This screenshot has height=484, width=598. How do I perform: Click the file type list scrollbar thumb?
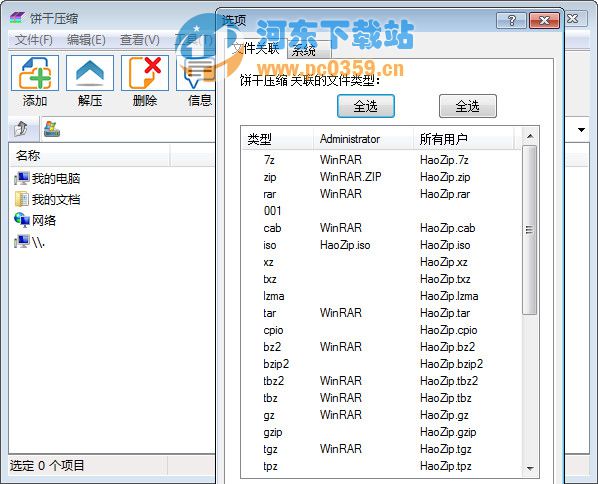point(529,230)
